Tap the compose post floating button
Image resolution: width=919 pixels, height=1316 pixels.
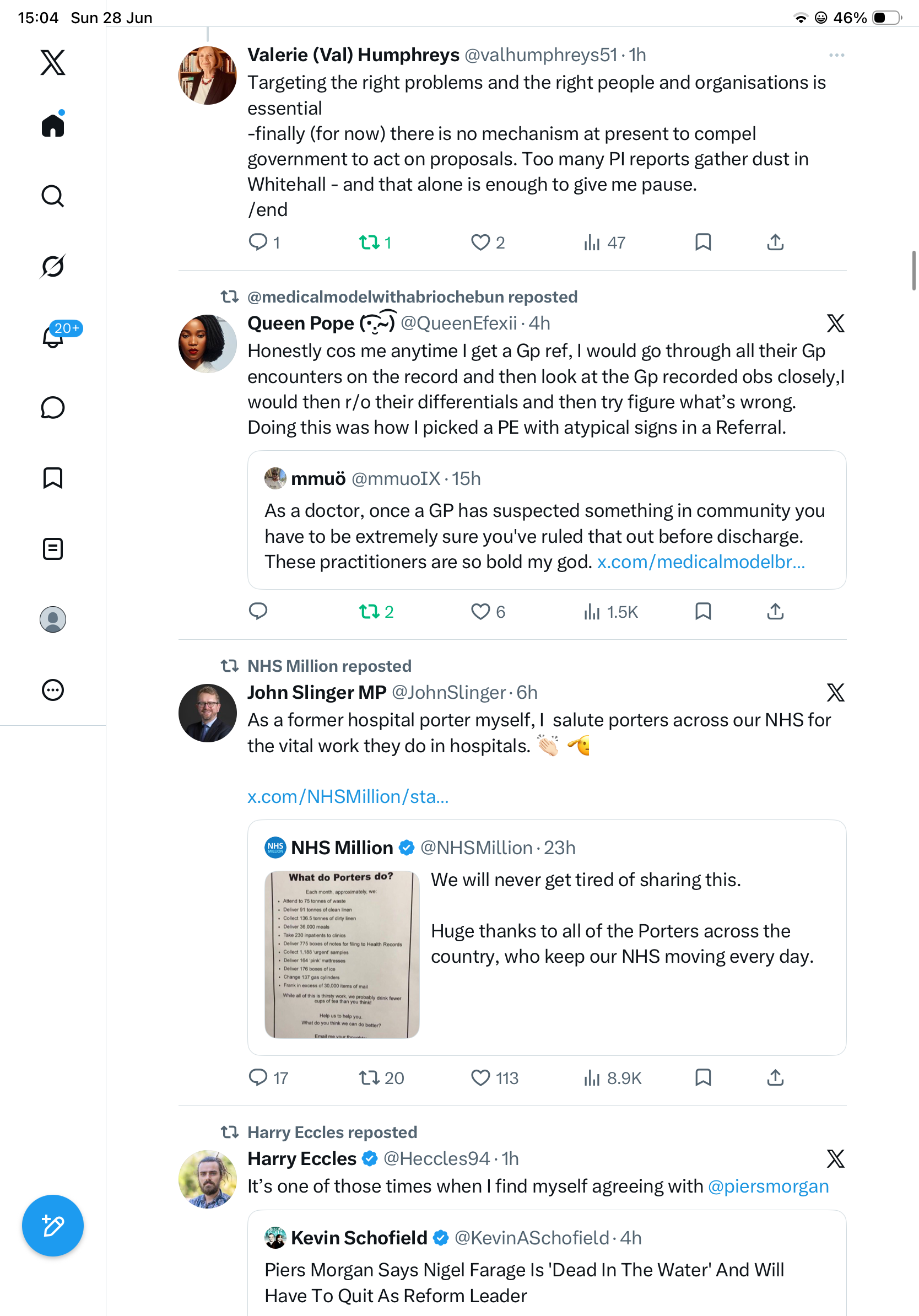pos(53,1226)
